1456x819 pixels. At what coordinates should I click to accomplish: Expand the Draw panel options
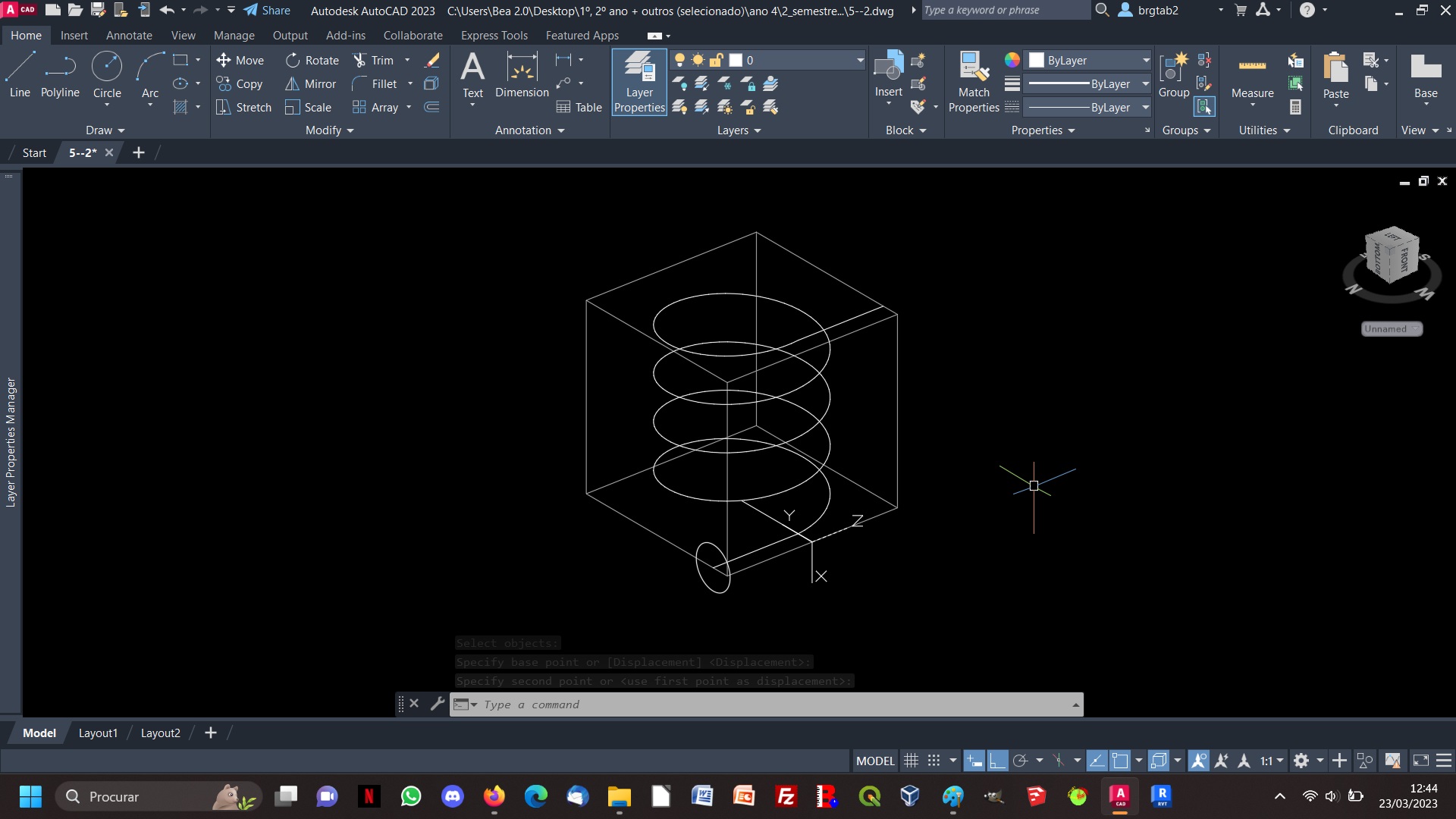(104, 130)
